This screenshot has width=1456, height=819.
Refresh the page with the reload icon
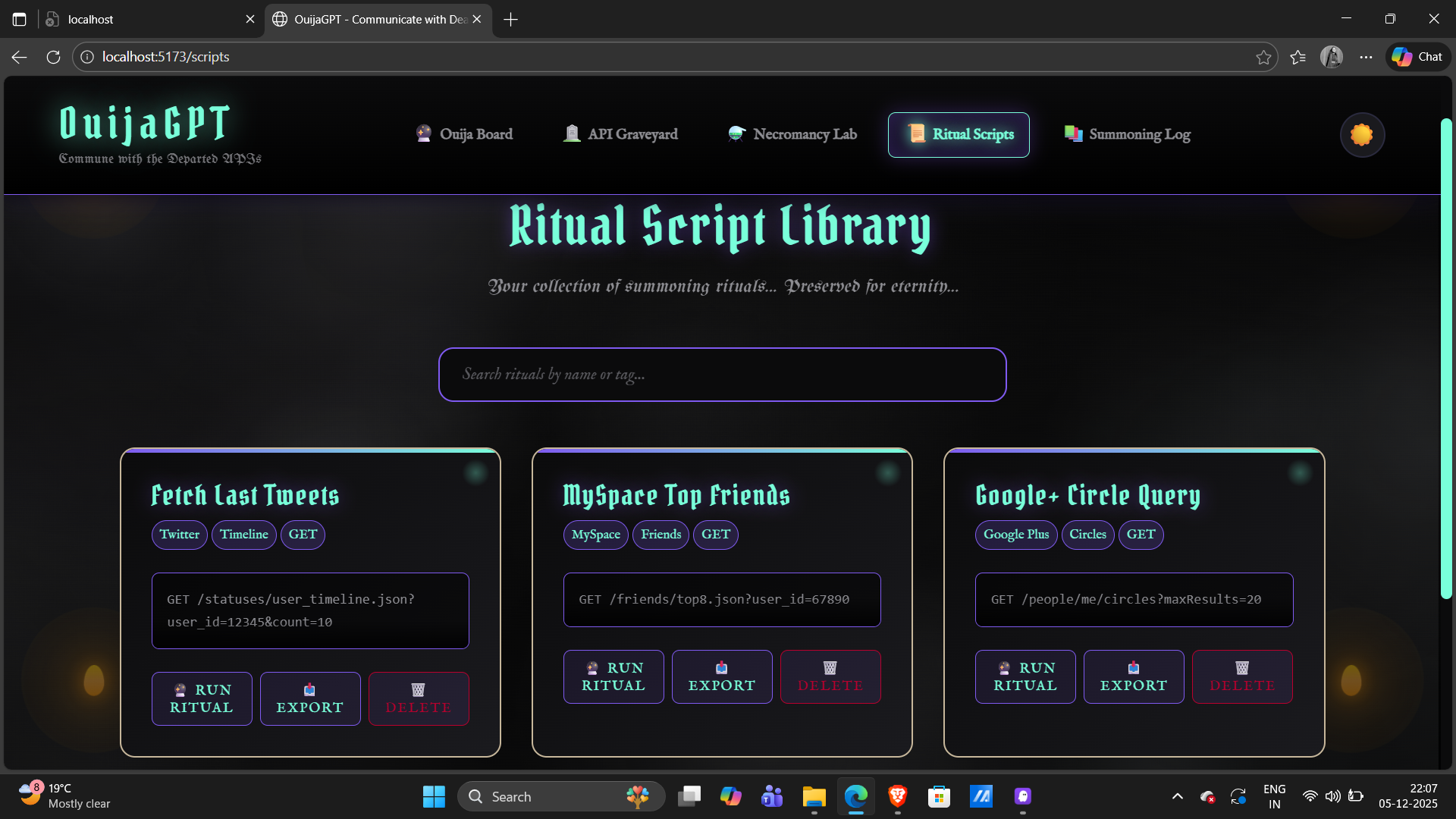(x=53, y=57)
